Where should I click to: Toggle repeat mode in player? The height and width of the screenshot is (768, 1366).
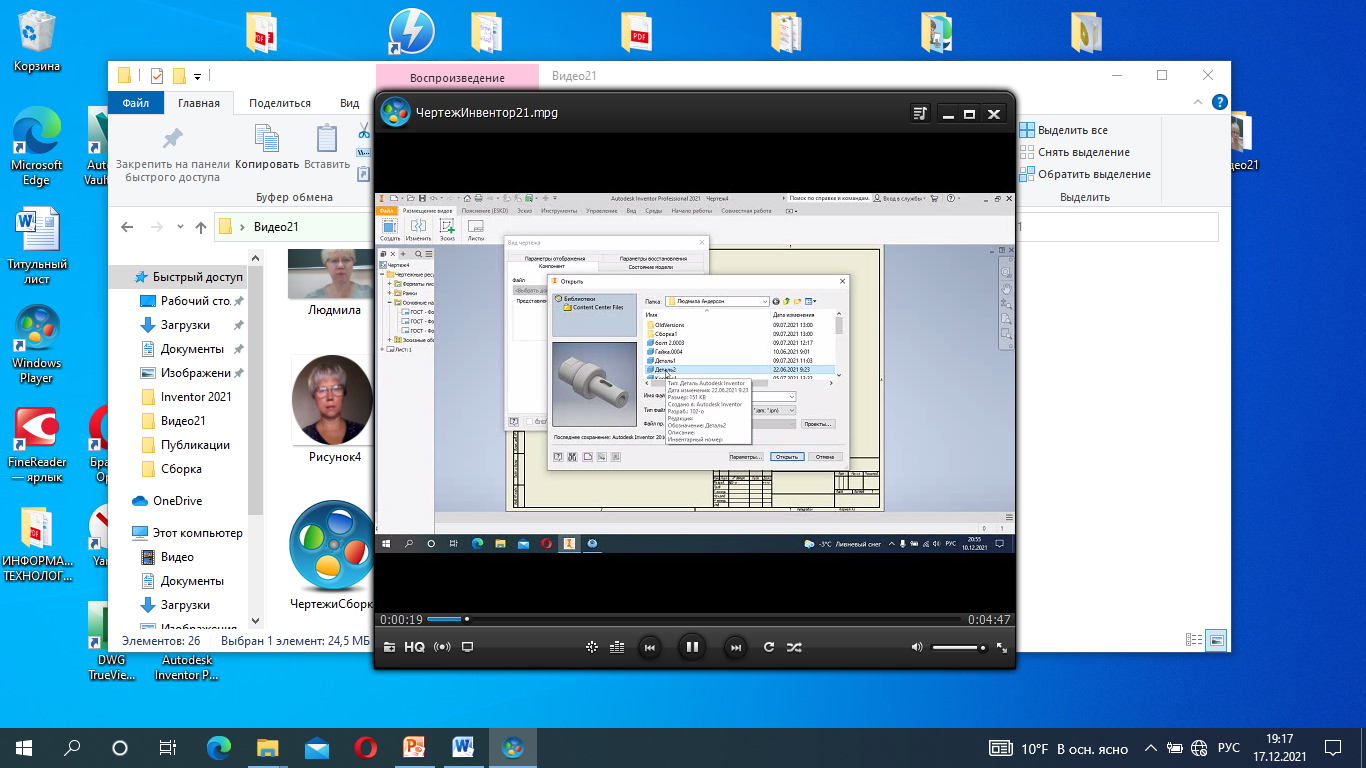tap(769, 647)
